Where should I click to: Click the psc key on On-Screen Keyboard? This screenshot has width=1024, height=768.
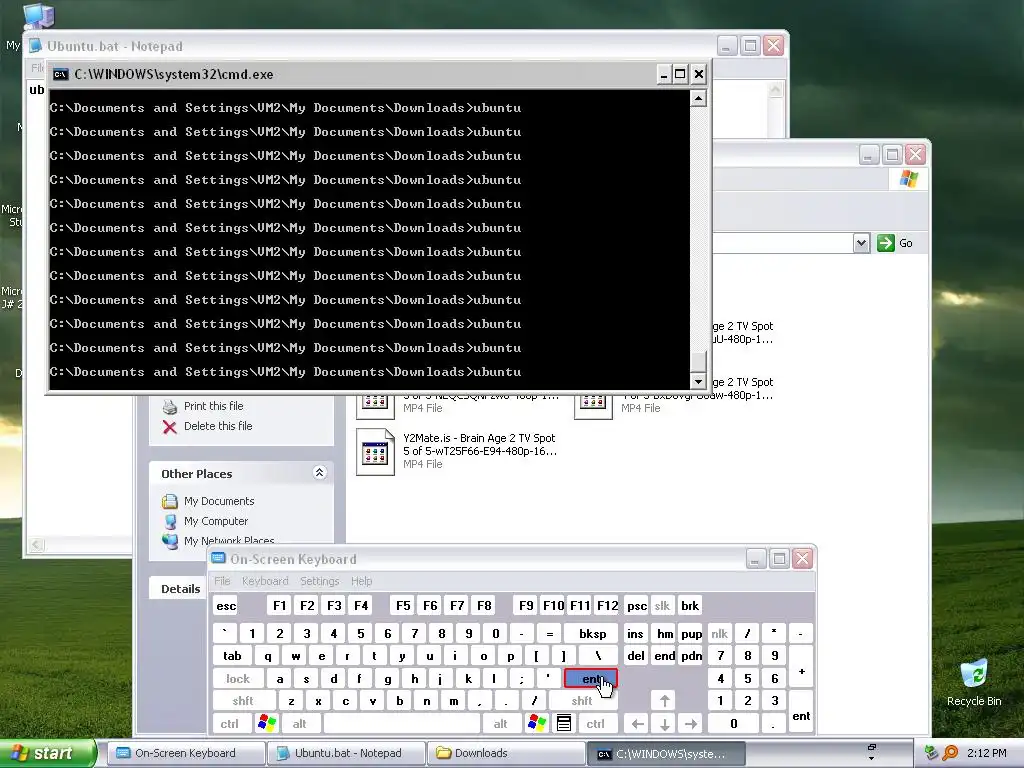click(637, 605)
